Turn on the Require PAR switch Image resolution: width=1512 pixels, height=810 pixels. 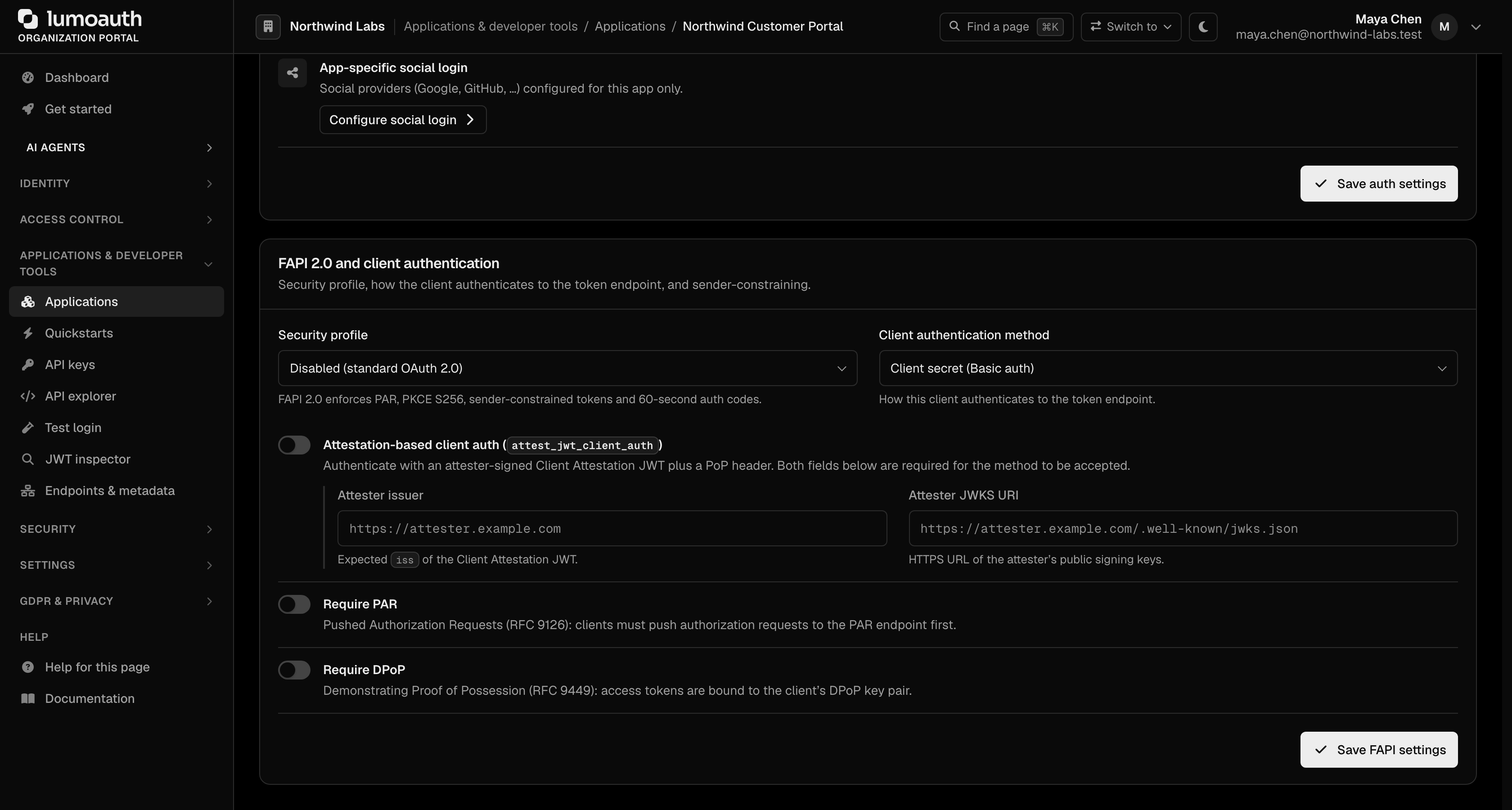point(294,604)
